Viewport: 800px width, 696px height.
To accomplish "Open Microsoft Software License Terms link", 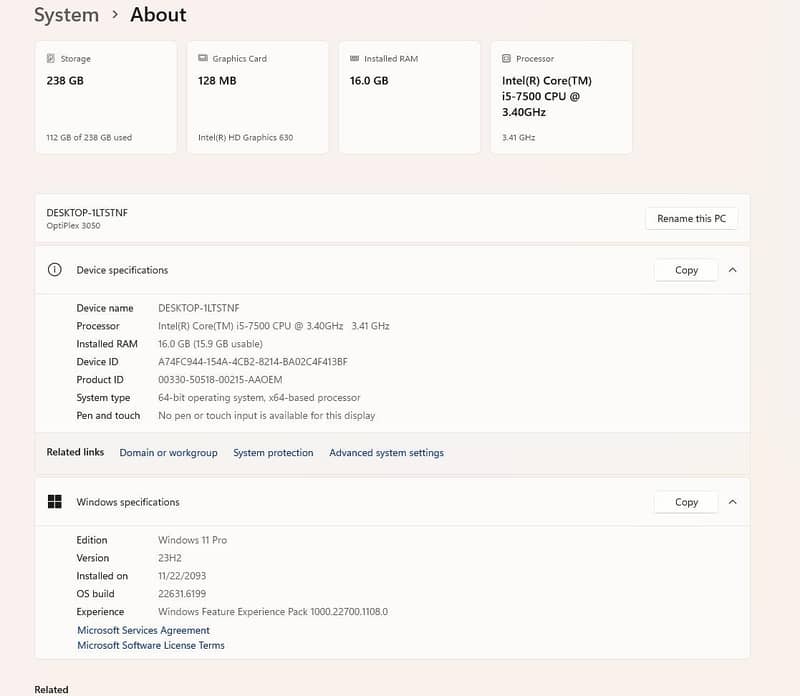I will coord(151,645).
